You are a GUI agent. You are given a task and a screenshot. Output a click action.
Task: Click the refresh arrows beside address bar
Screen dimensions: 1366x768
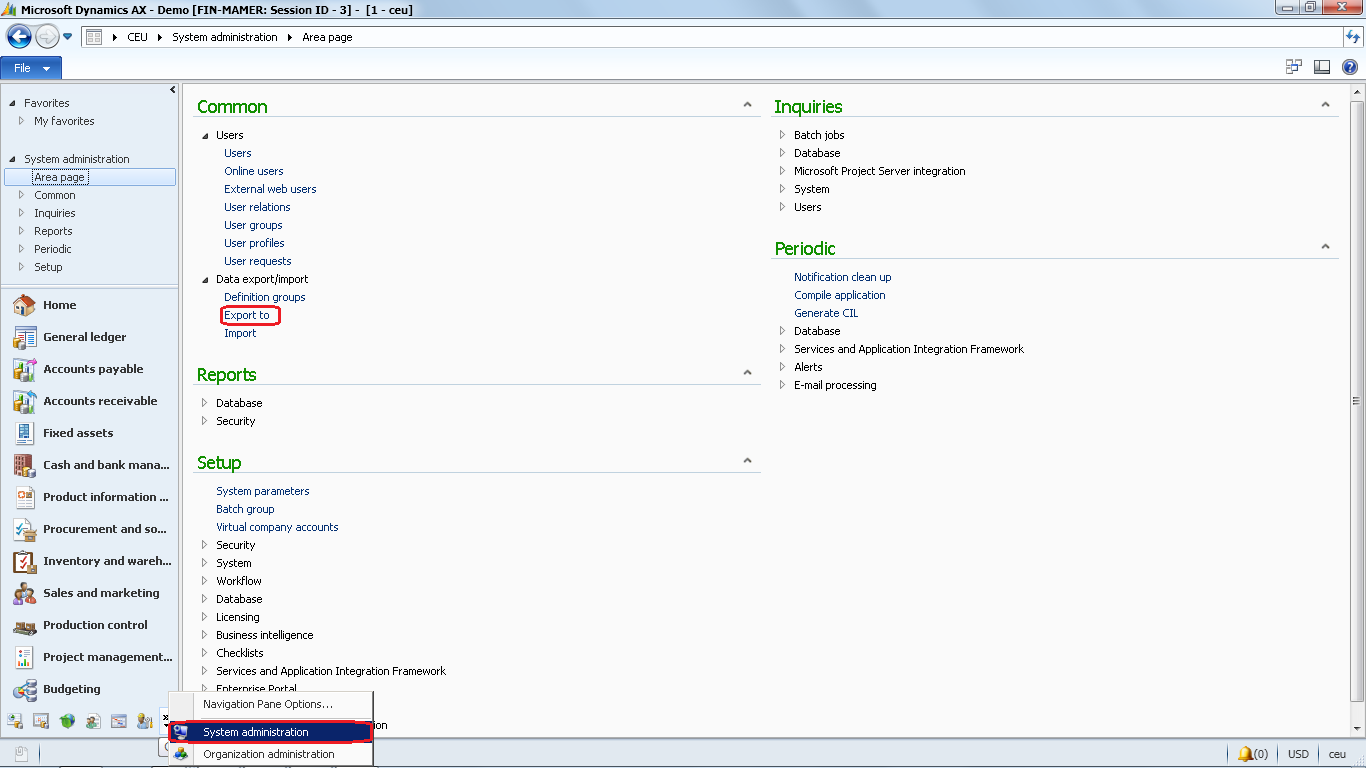click(1353, 37)
